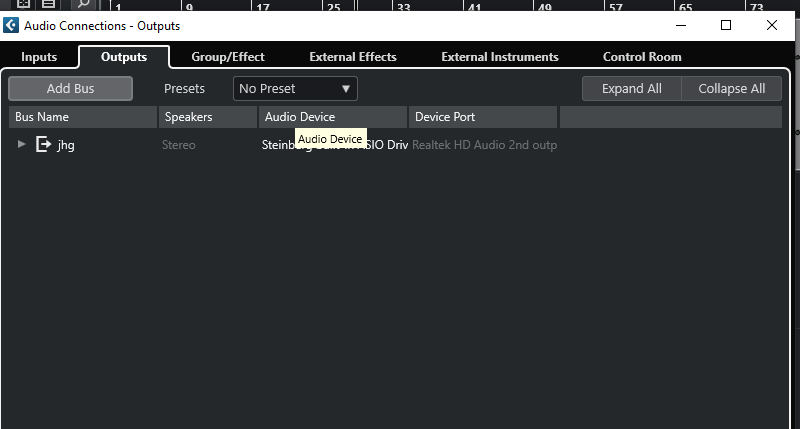
Task: Click the Expand All button
Action: point(632,88)
